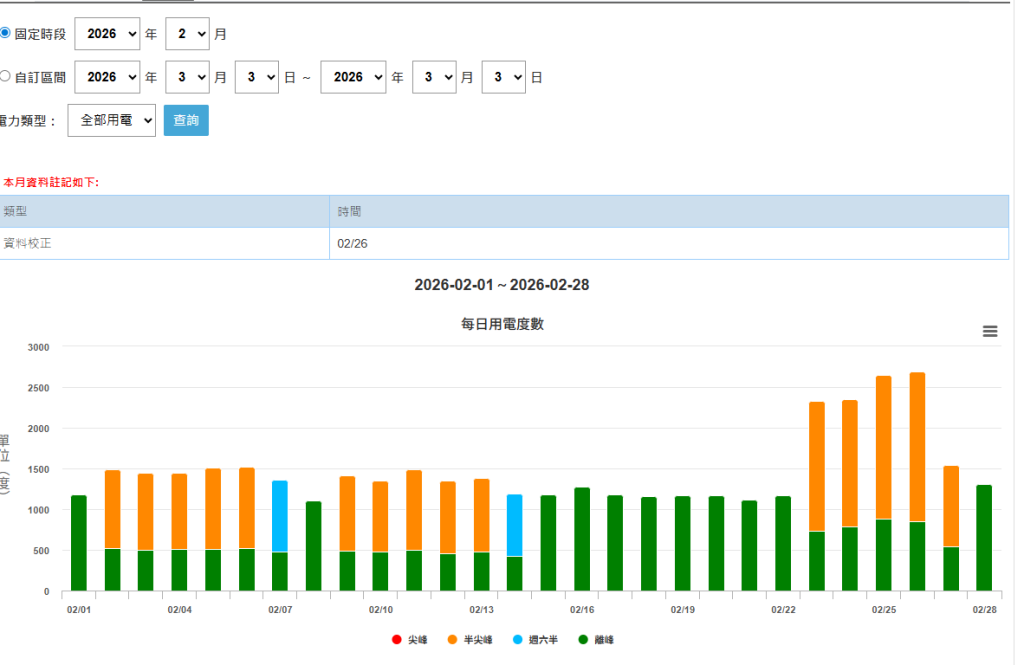Open the custom range end year dropdown
The width and height of the screenshot is (1024, 665).
pos(353,77)
